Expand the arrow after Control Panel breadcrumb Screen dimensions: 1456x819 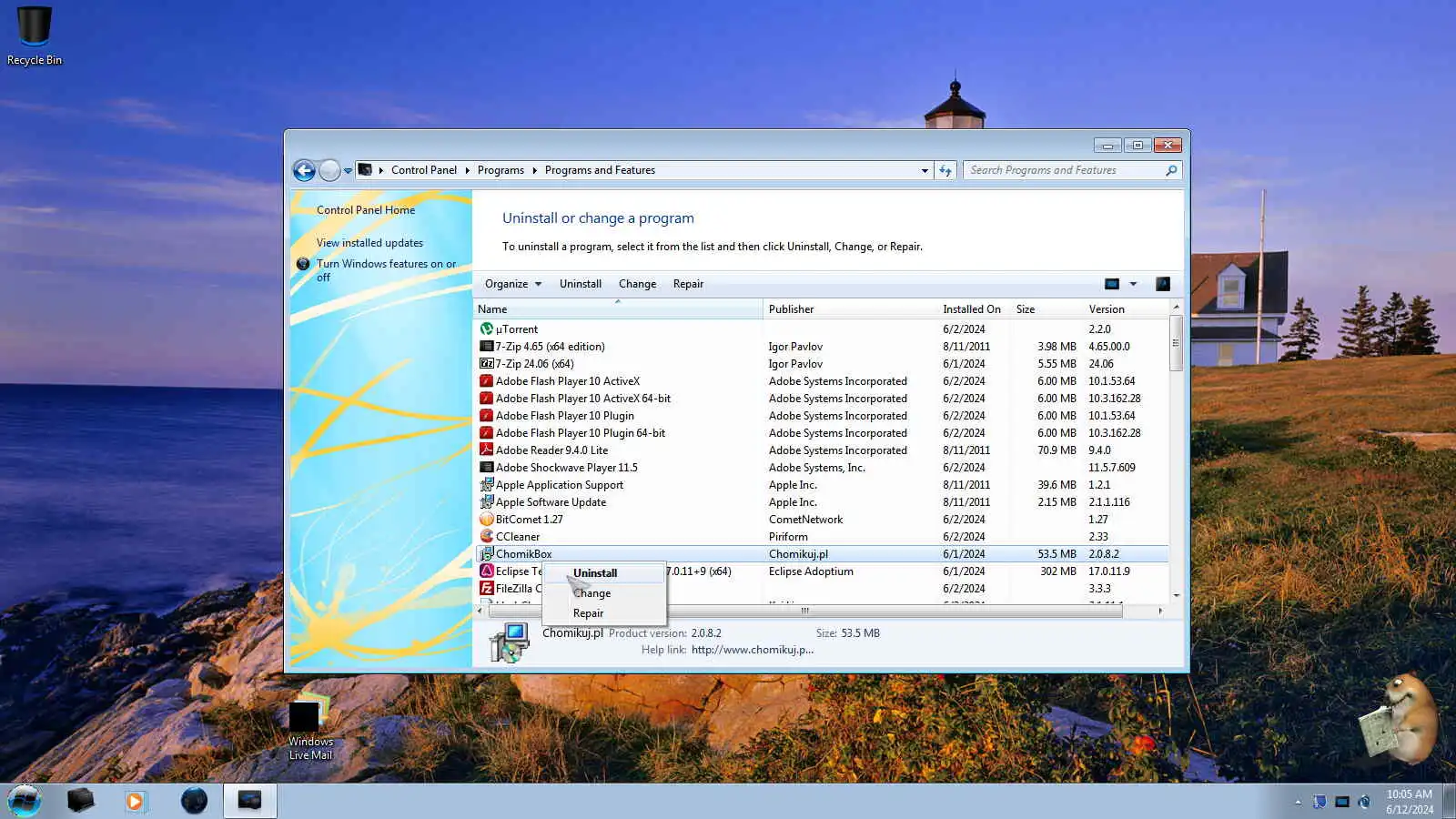467,170
